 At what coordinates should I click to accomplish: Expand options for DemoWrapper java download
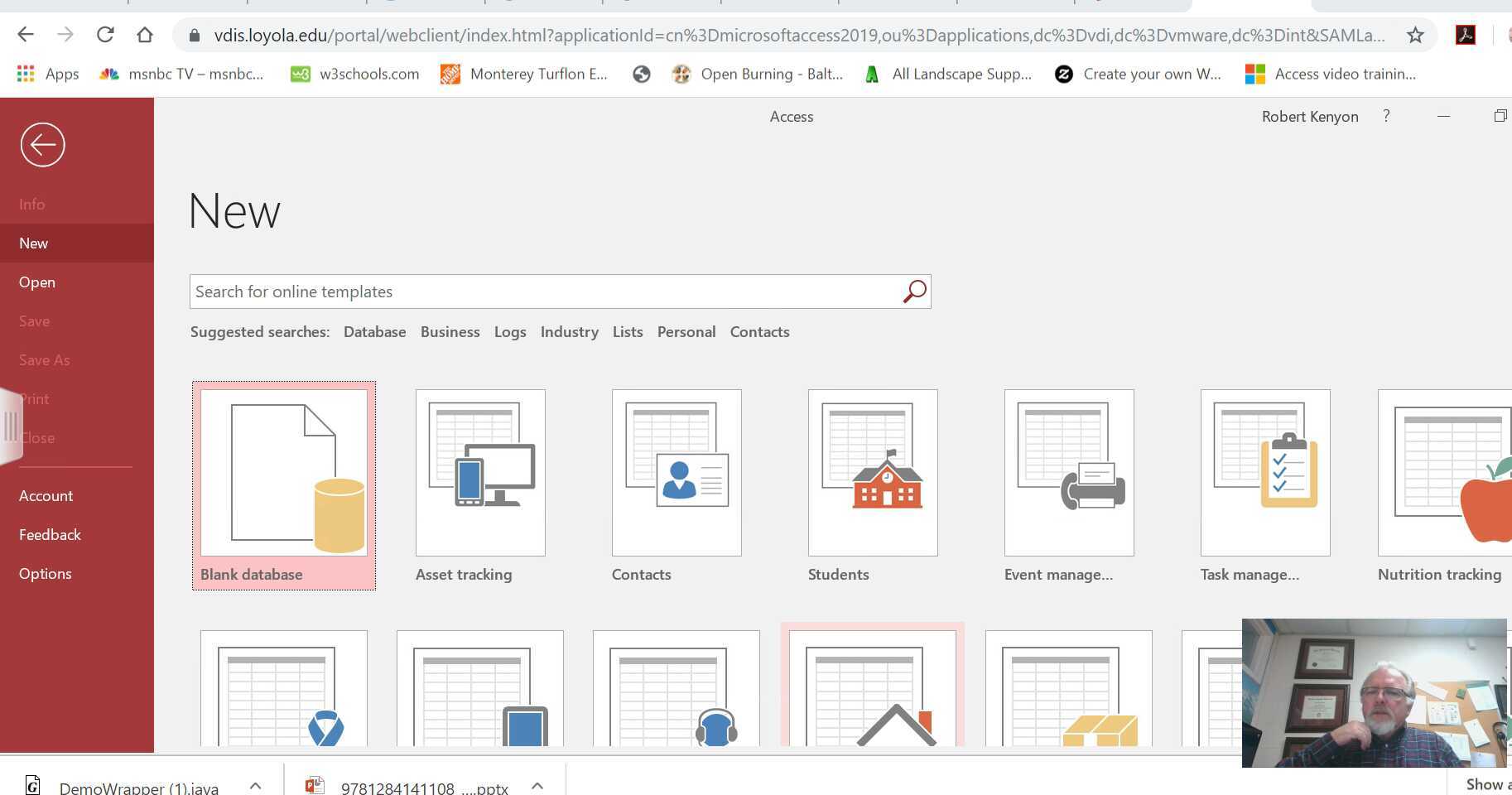click(x=255, y=786)
